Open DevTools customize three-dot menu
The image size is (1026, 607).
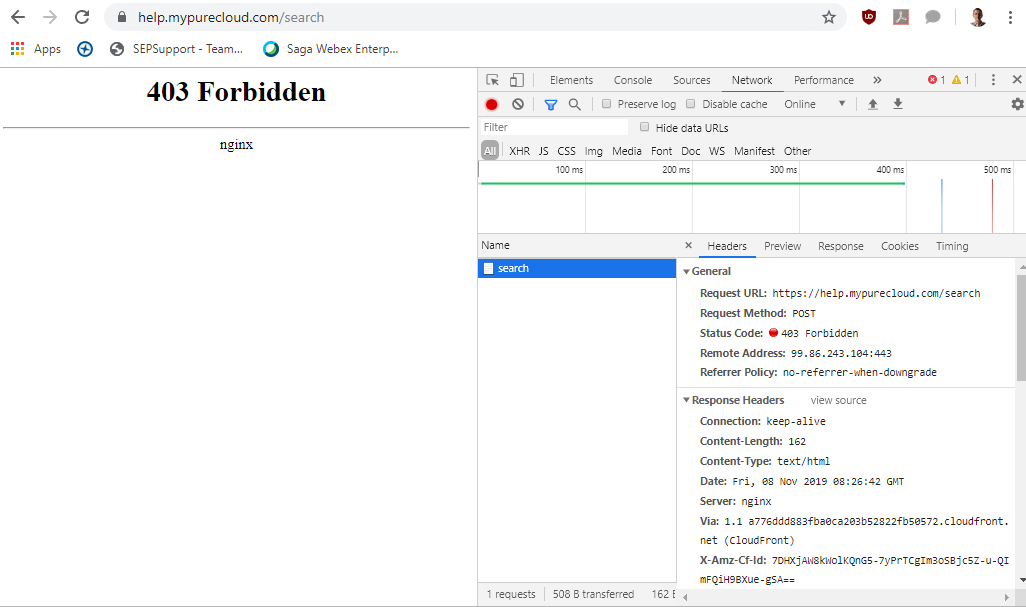pyautogui.click(x=993, y=80)
